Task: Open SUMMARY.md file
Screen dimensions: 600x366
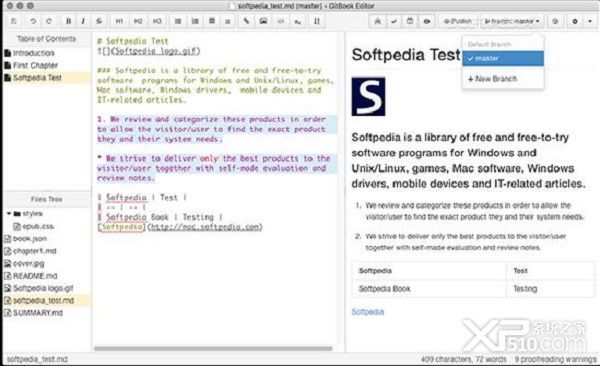Action: 38,313
